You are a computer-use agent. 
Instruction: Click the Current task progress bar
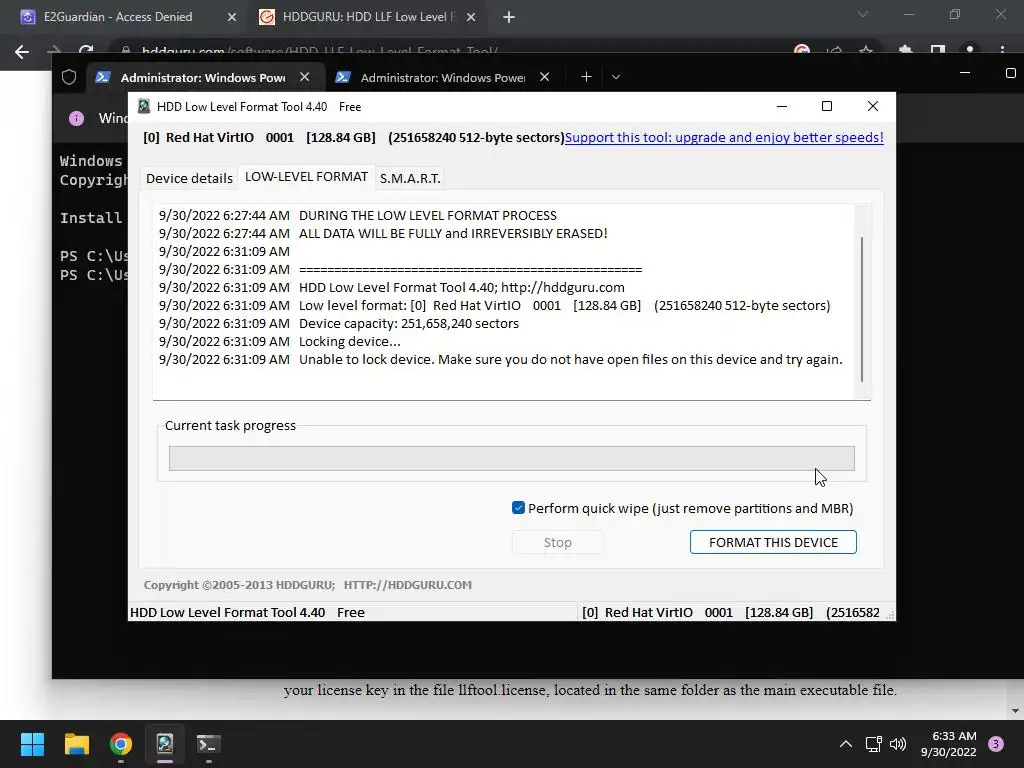tap(511, 458)
